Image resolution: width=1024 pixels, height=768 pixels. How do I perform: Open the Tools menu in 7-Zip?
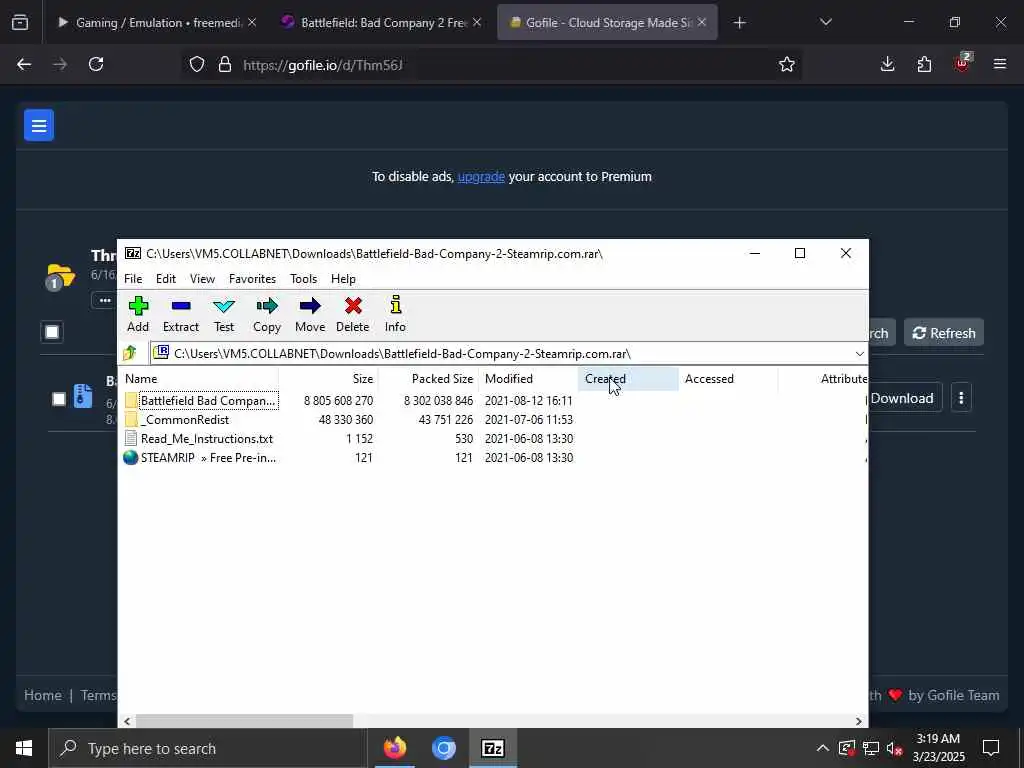[304, 279]
